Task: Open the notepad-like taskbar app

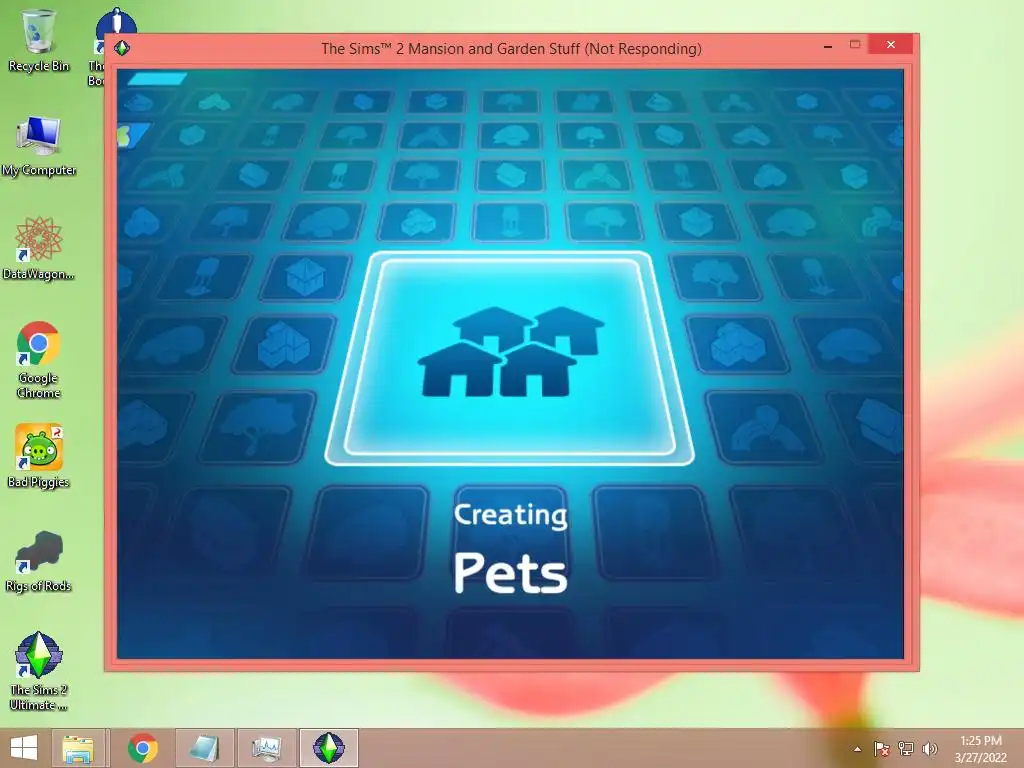Action: coord(204,748)
